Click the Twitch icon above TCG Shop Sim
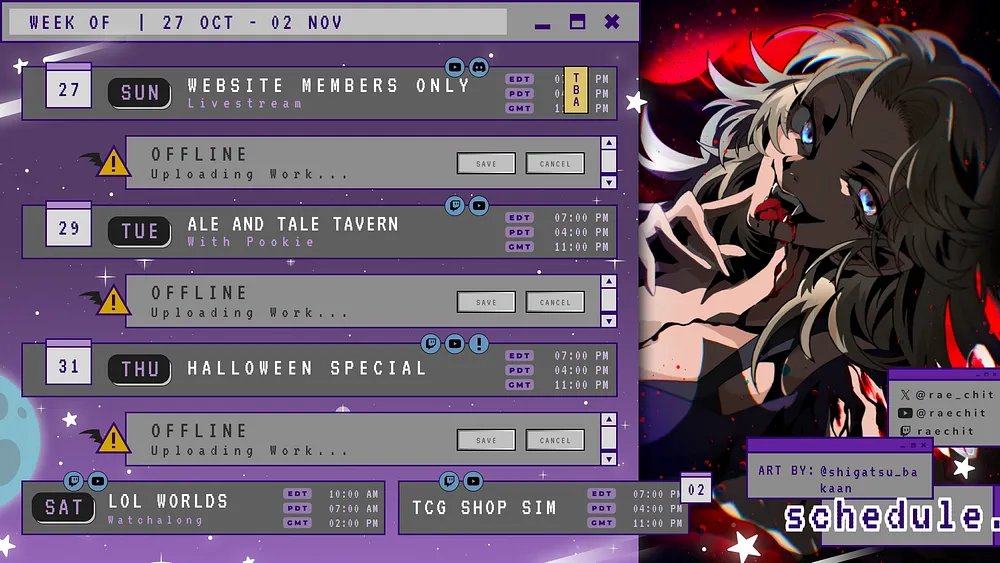The image size is (1000, 563). (x=449, y=481)
